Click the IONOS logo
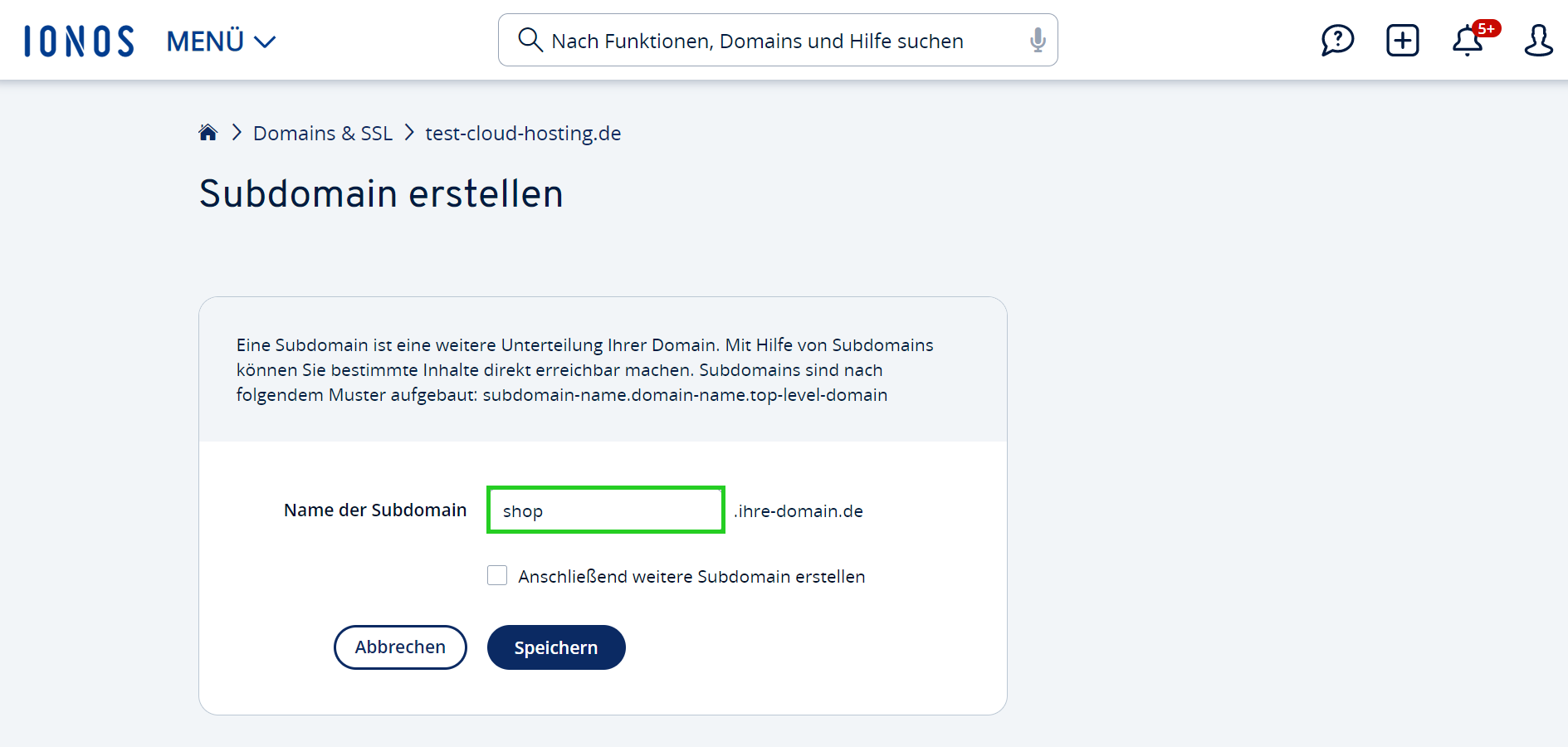The image size is (1568, 747). coord(79,41)
